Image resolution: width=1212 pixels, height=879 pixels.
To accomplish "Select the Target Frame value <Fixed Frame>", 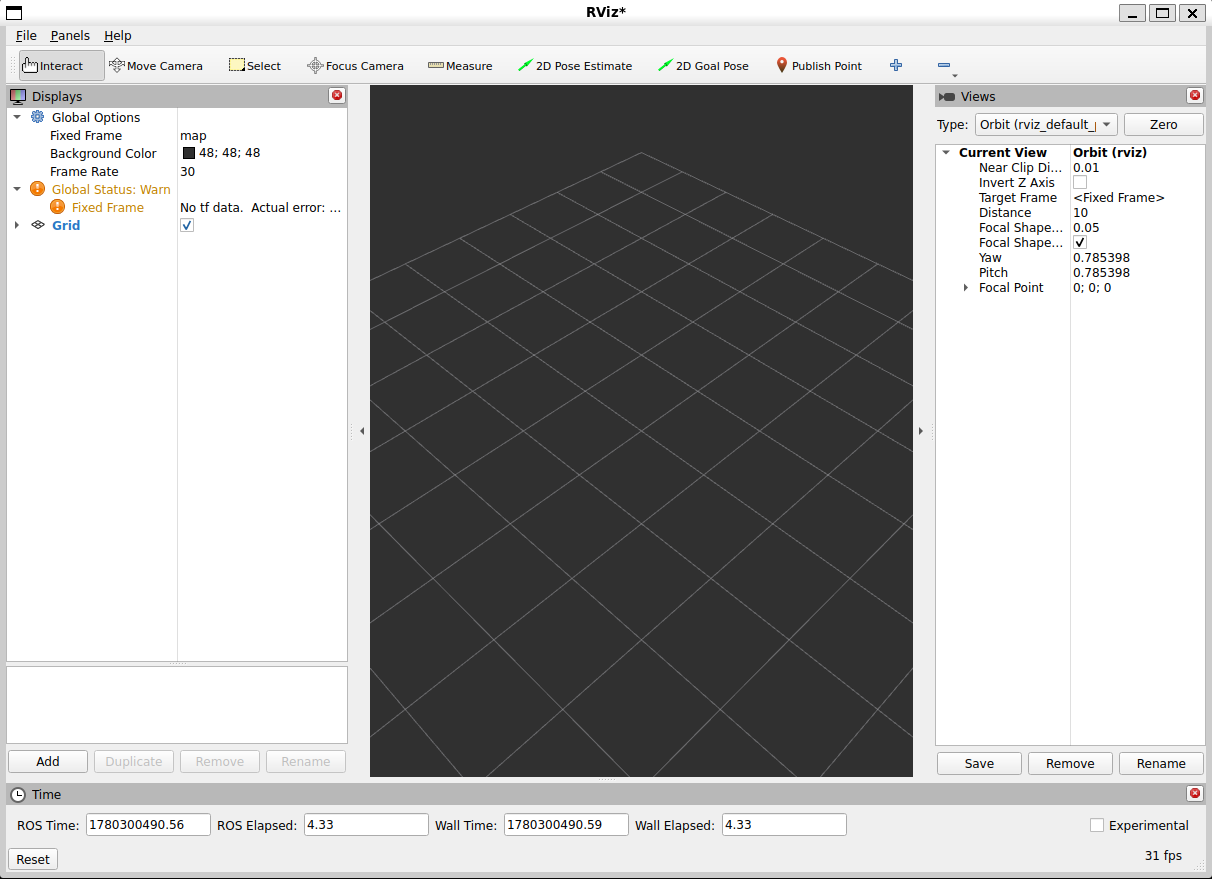I will click(1119, 197).
